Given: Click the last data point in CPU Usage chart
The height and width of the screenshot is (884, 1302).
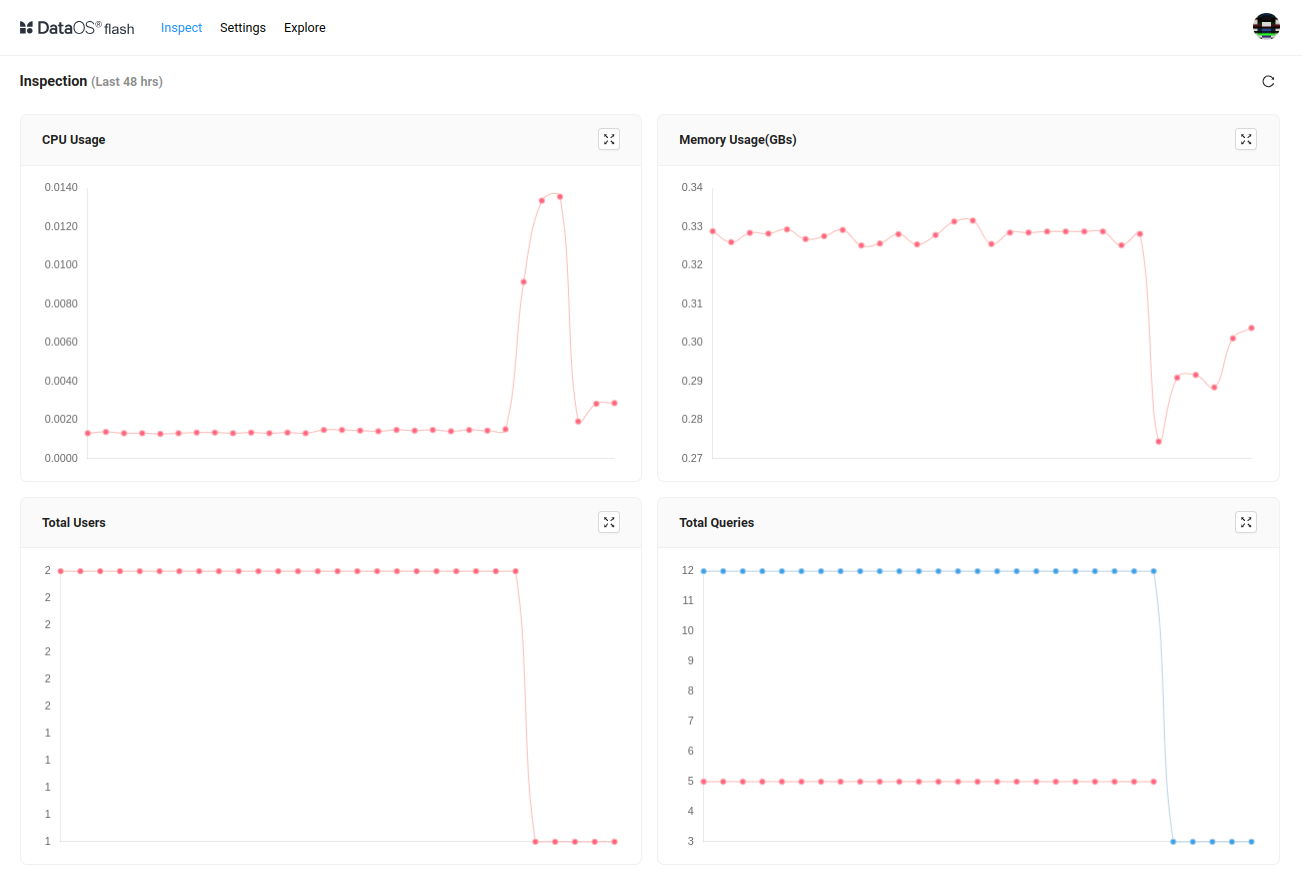Looking at the screenshot, I should click(614, 403).
